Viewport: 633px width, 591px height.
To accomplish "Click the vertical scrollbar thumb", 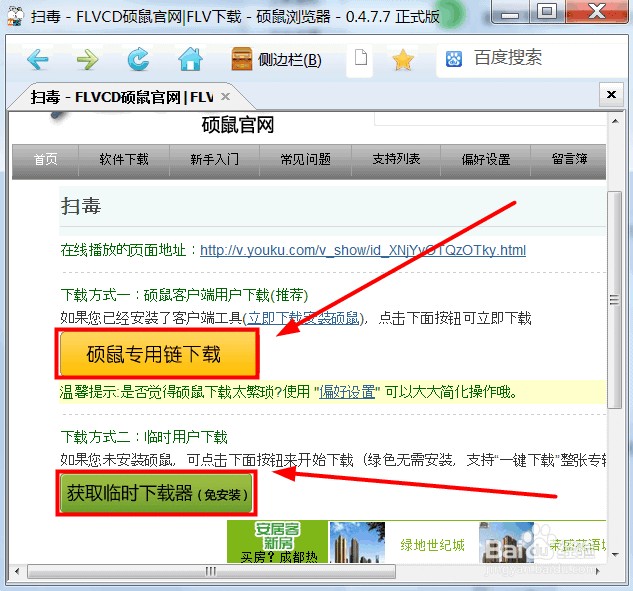I will [x=615, y=300].
